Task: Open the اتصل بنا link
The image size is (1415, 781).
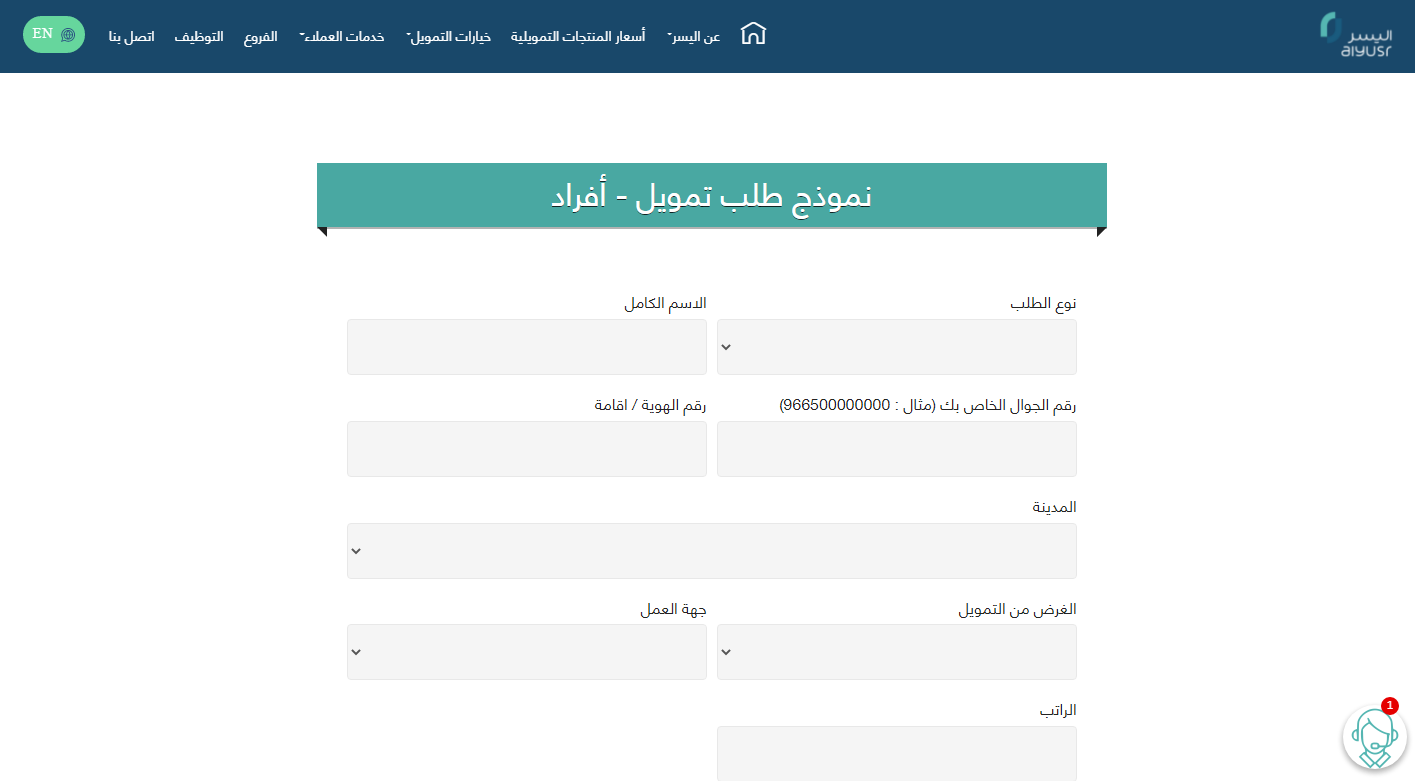Action: tap(132, 36)
